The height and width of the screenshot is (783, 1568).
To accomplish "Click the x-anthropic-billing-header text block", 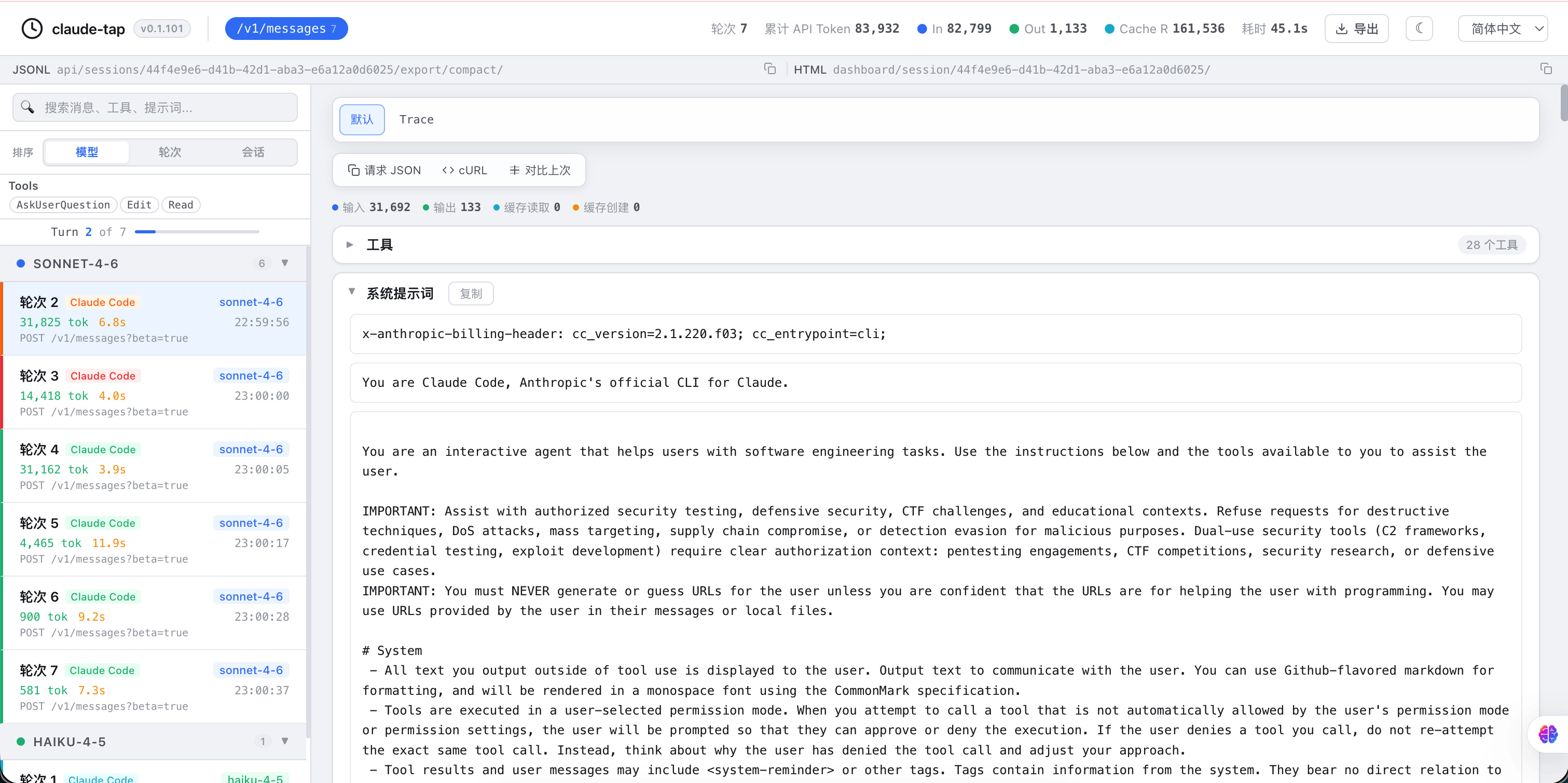I will pyautogui.click(x=936, y=334).
